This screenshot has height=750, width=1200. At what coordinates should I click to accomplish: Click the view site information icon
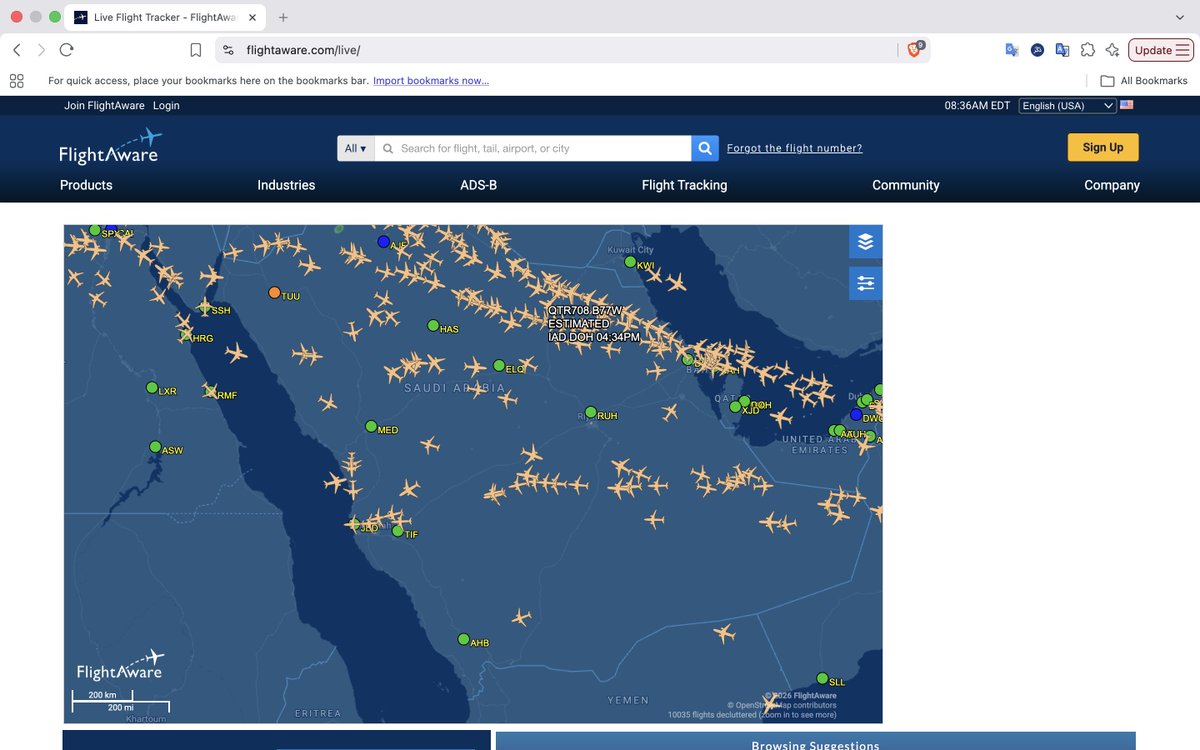(228, 50)
